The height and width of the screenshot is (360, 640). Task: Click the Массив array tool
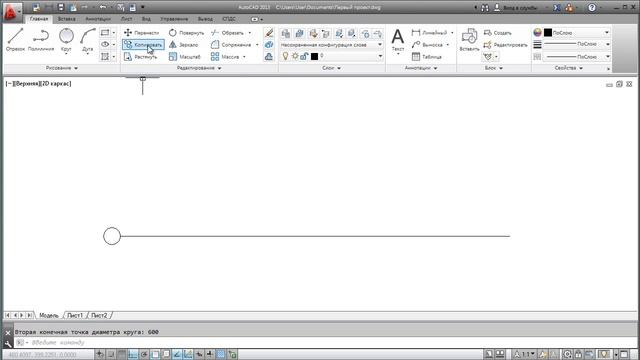click(x=225, y=57)
